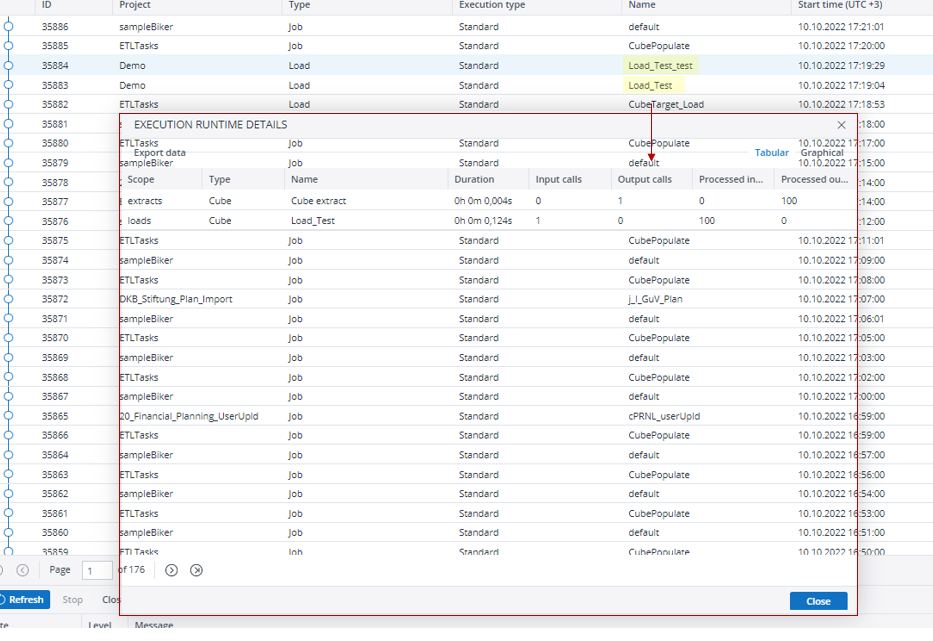Viewport: 933px width, 641px height.
Task: Switch to Graphical view
Action: [822, 153]
